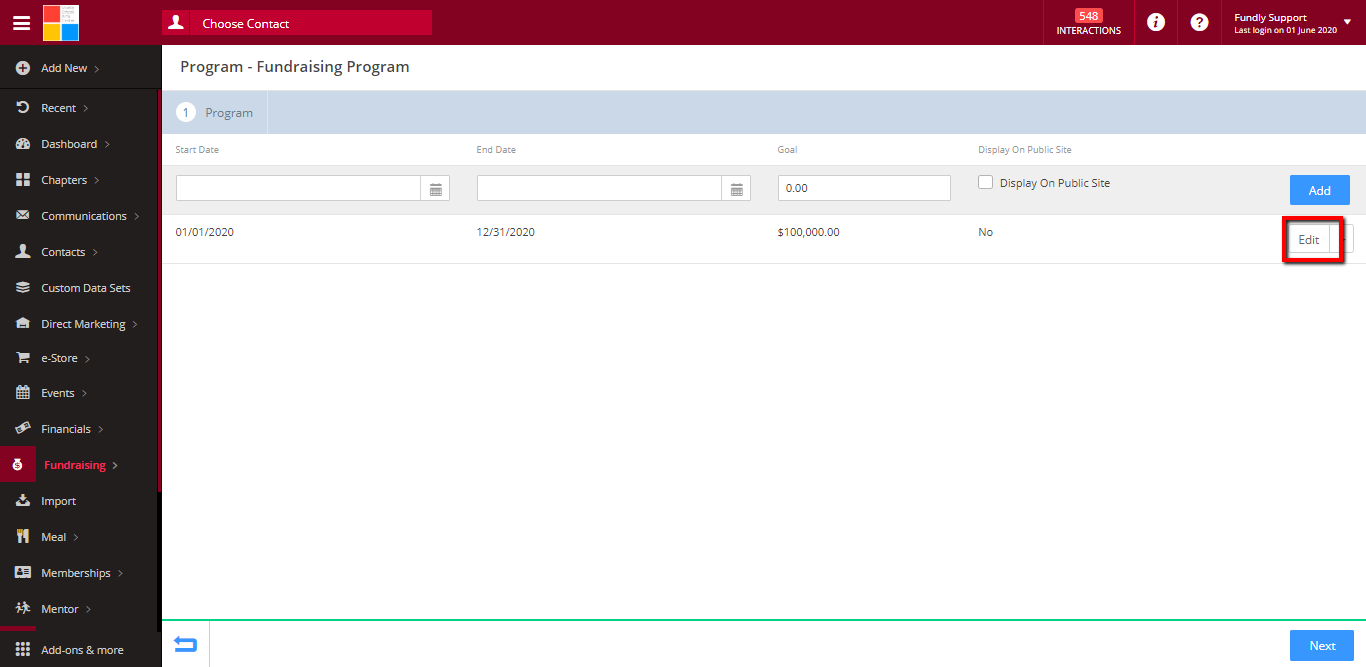The image size is (1366, 667).
Task: Click the blue back arrow icon
Action: (x=185, y=645)
